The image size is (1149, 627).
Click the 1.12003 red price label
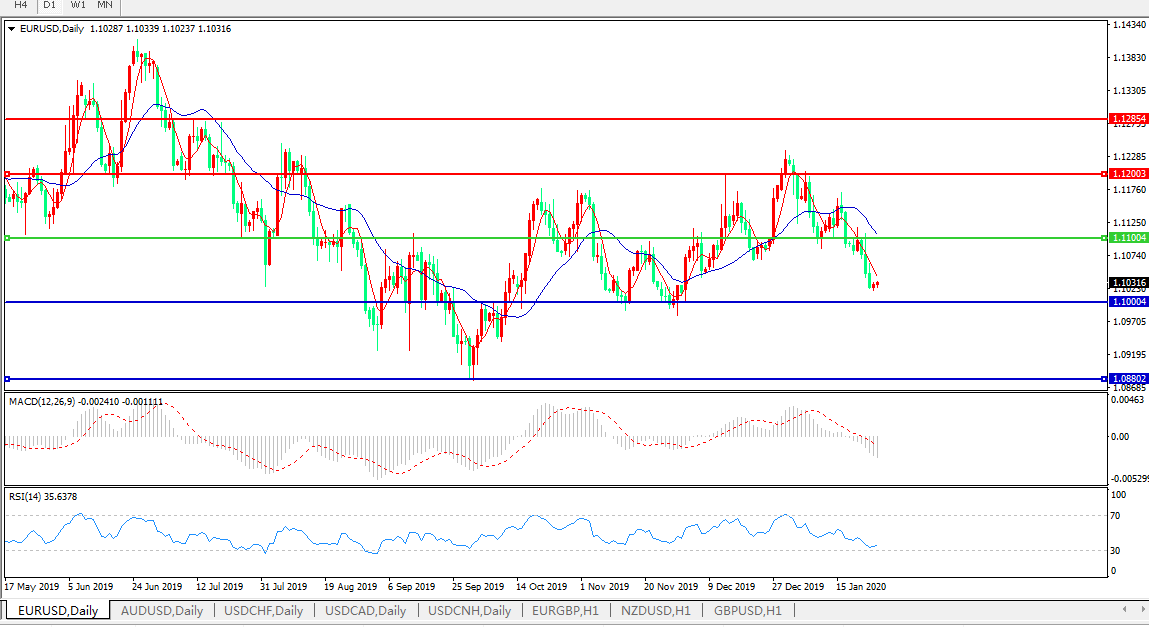point(1129,174)
